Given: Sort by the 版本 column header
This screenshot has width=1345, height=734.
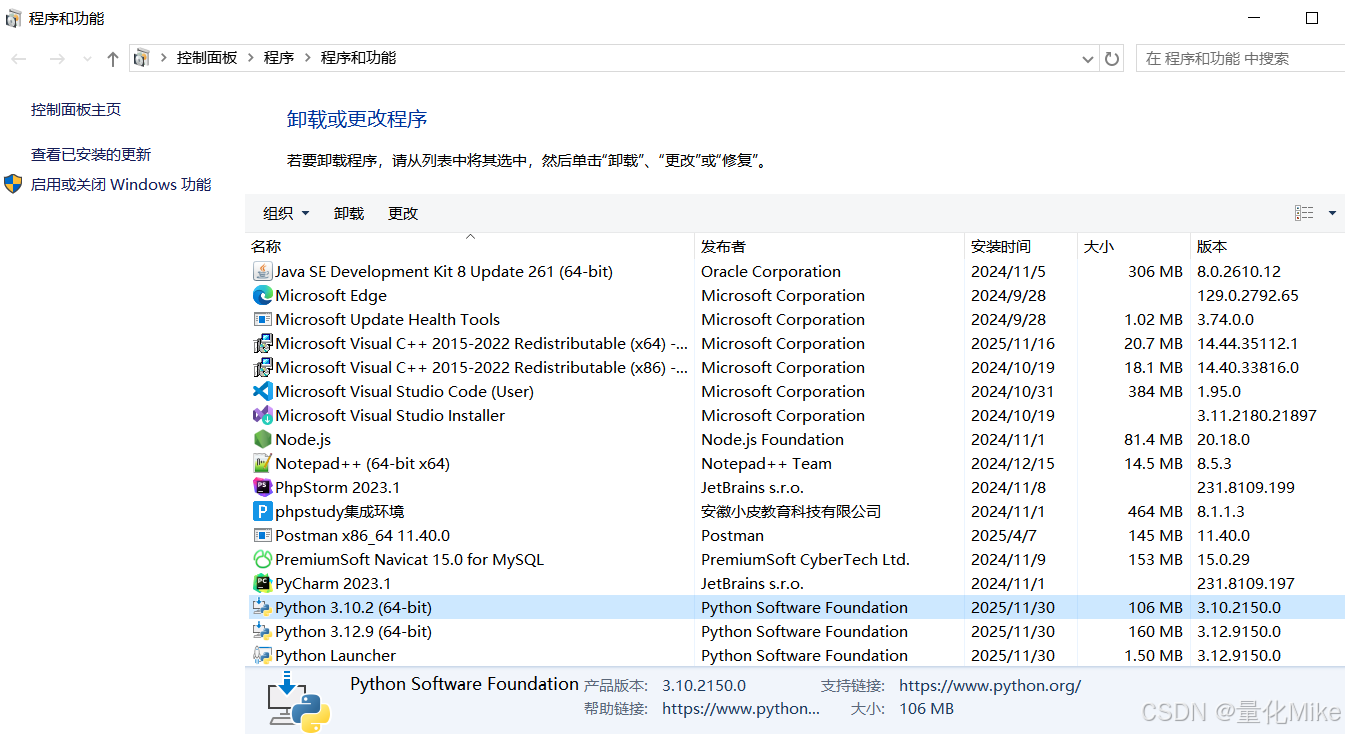Looking at the screenshot, I should pos(1267,246).
